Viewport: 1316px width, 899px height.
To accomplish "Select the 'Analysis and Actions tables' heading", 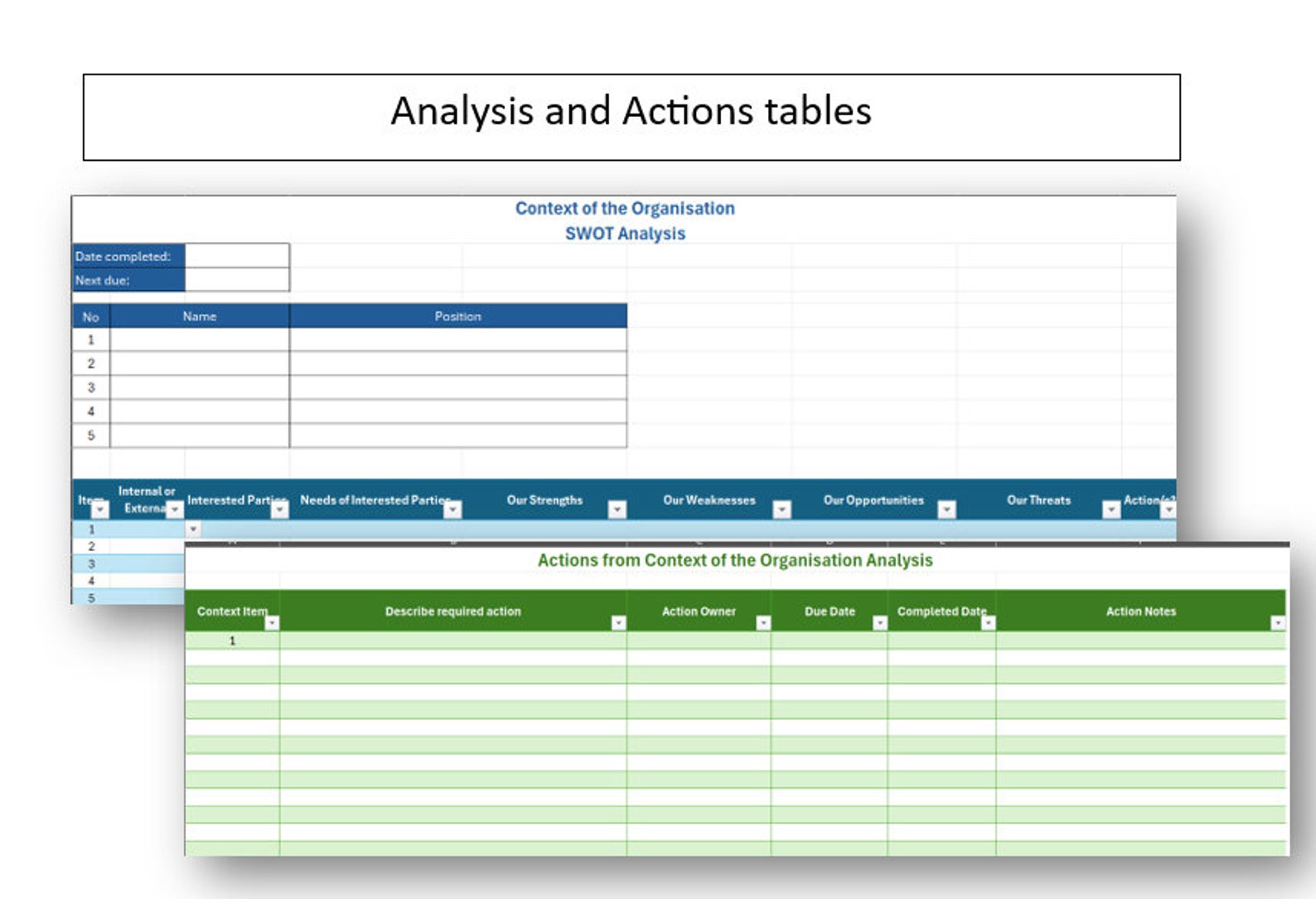I will pos(631,111).
